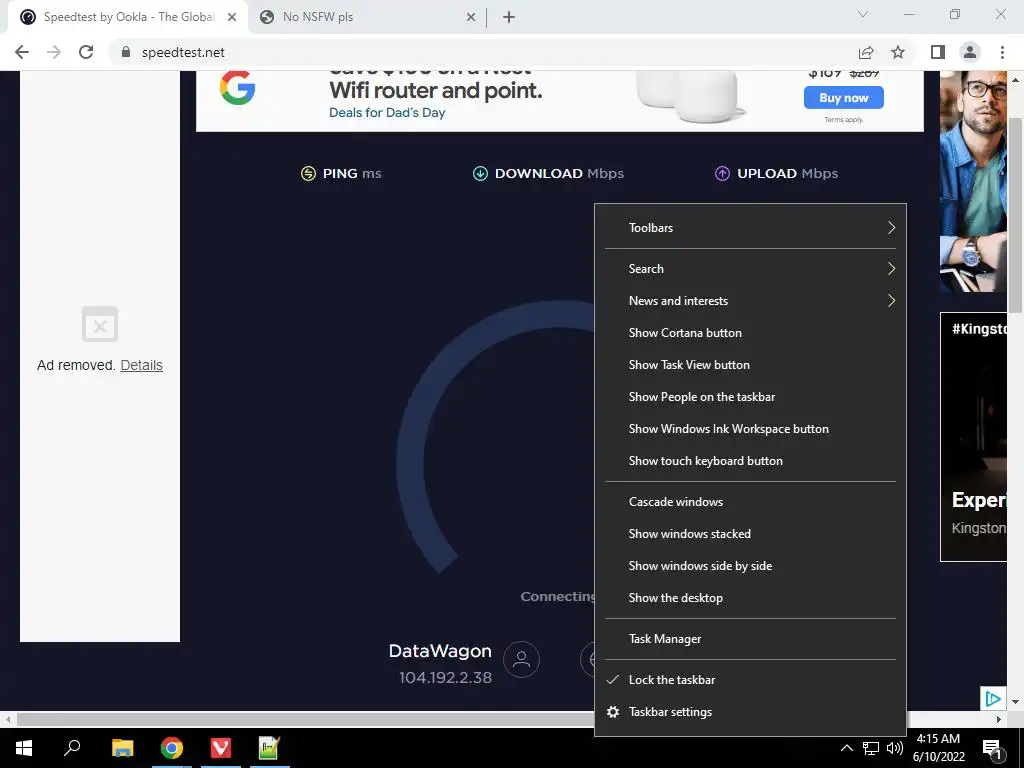1024x768 pixels.
Task: Click the volume speaker tray icon
Action: coord(895,748)
